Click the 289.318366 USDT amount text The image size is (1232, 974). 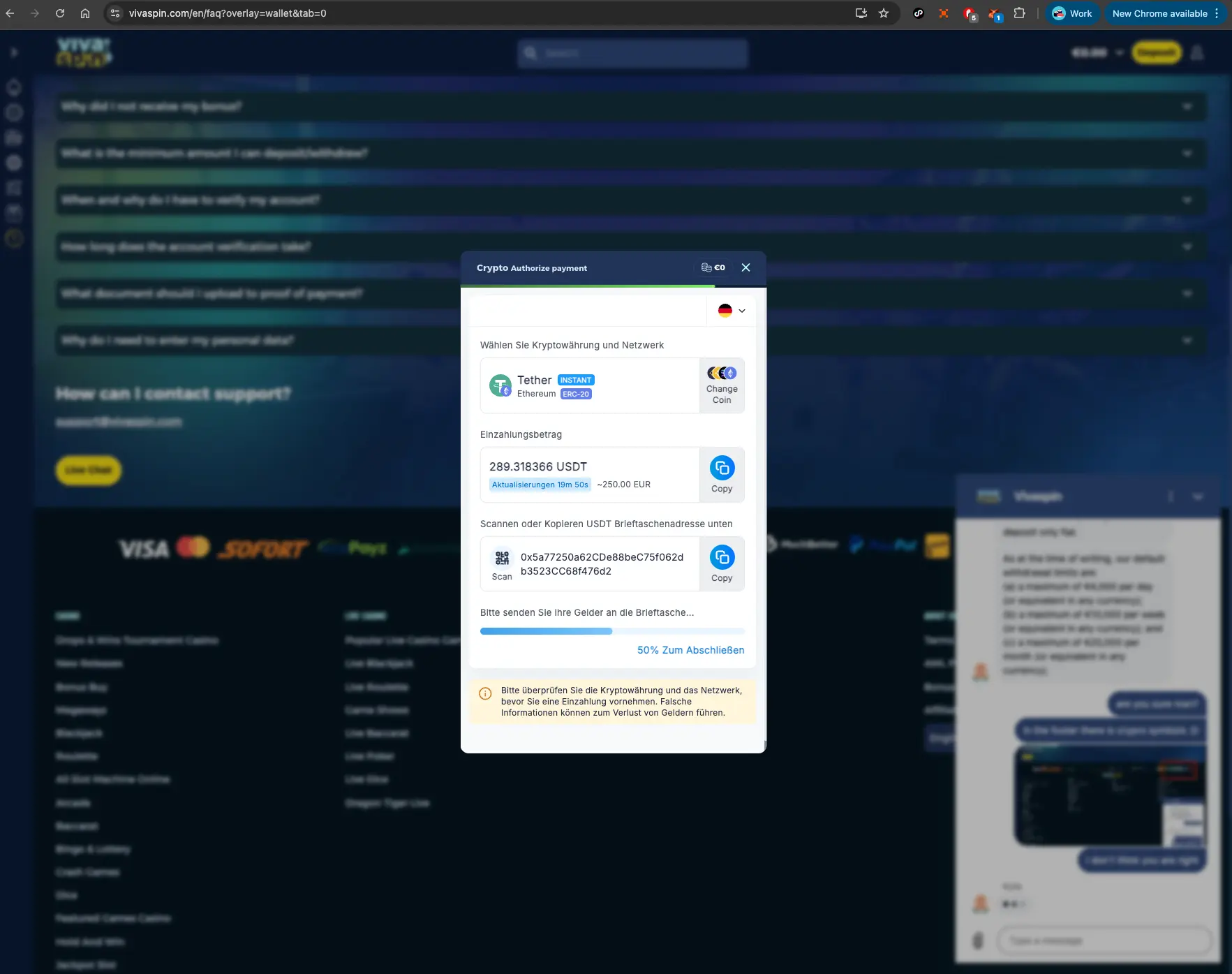point(538,466)
